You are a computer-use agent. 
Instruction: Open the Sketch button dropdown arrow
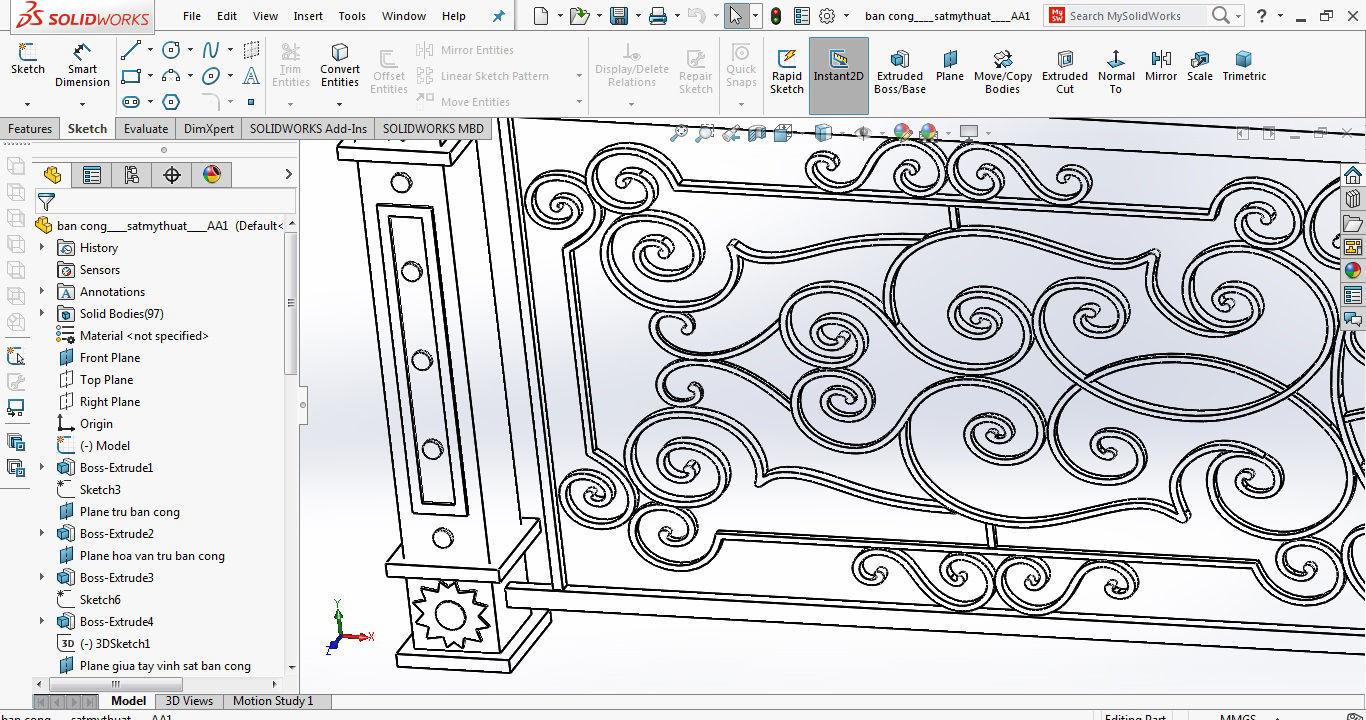tap(27, 103)
